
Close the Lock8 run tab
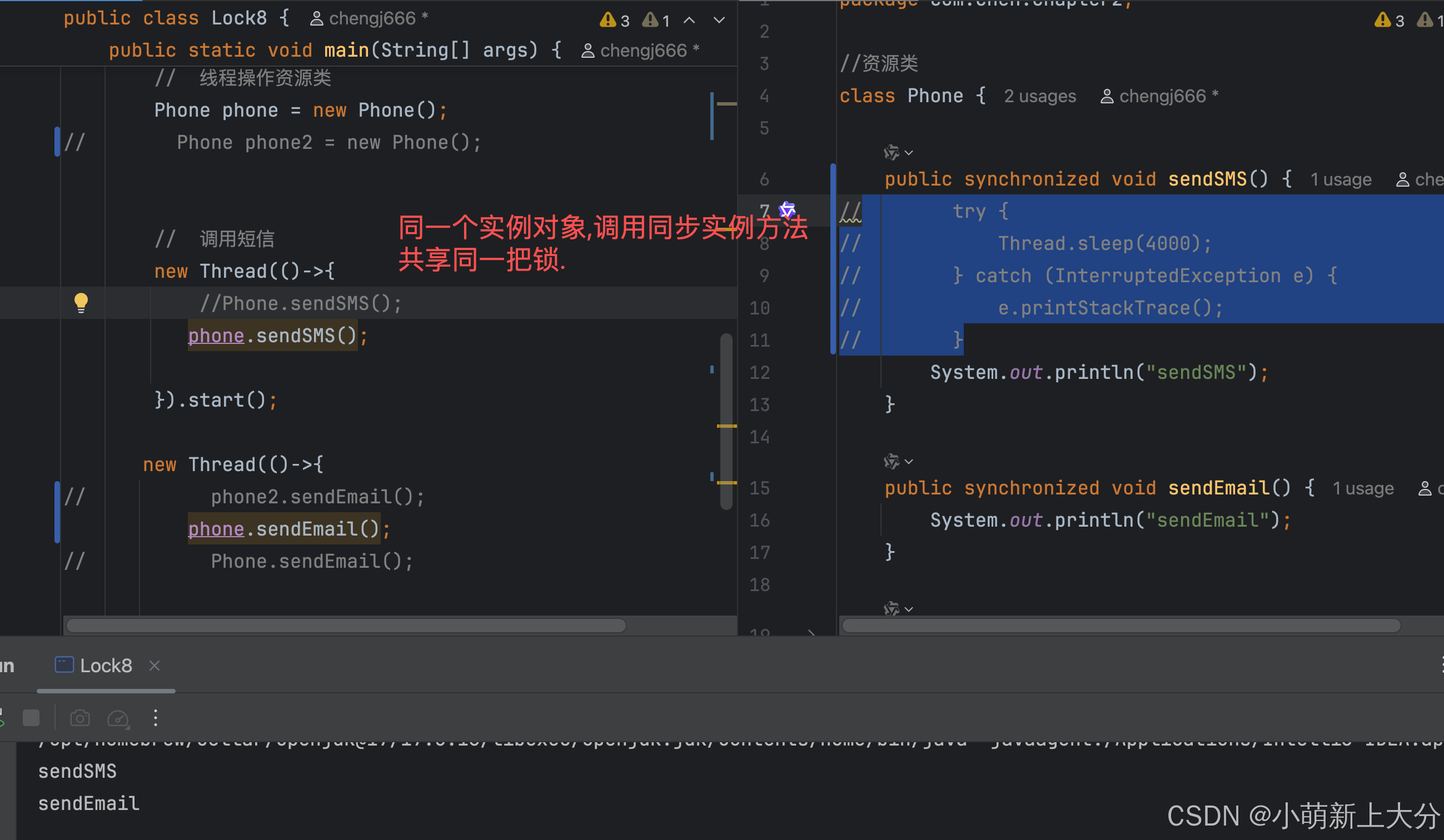[x=154, y=666]
